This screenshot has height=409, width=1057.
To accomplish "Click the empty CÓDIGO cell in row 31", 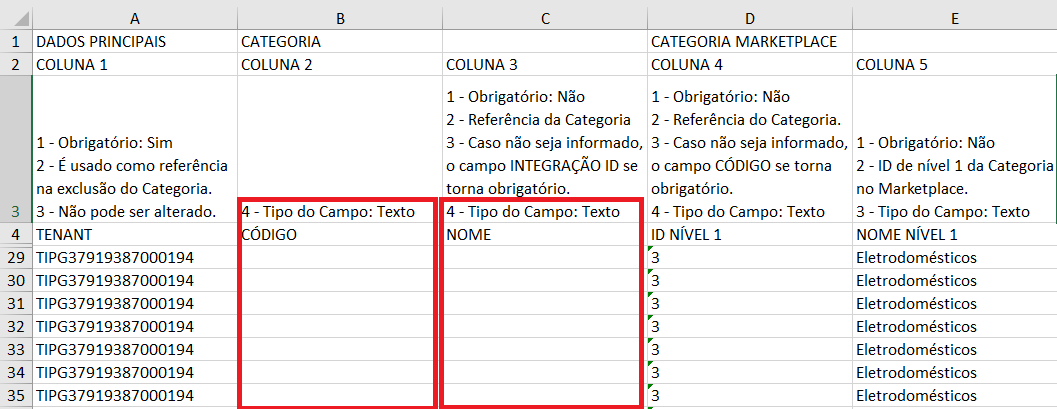I will 337,303.
